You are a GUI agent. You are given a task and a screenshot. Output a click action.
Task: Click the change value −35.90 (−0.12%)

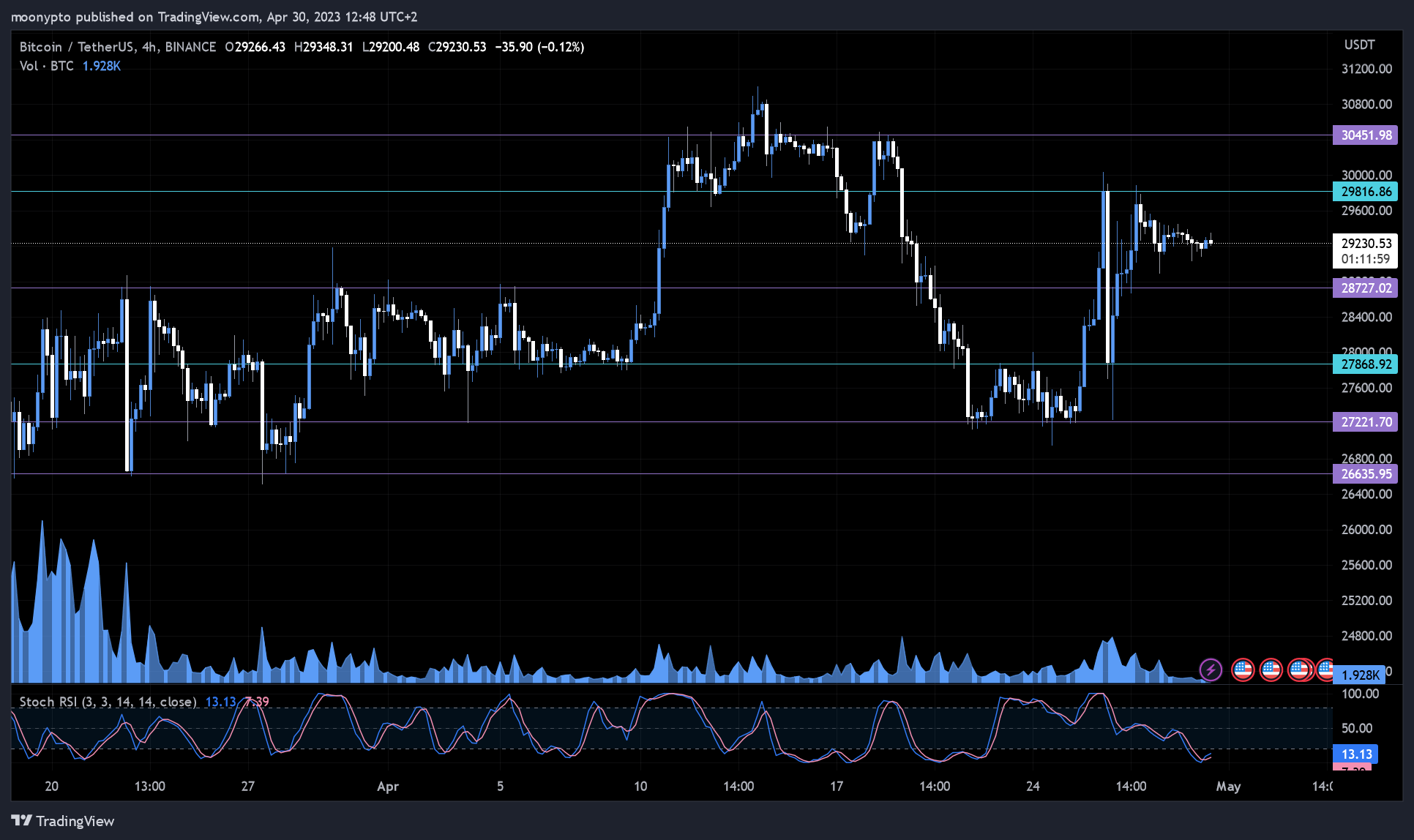[539, 47]
